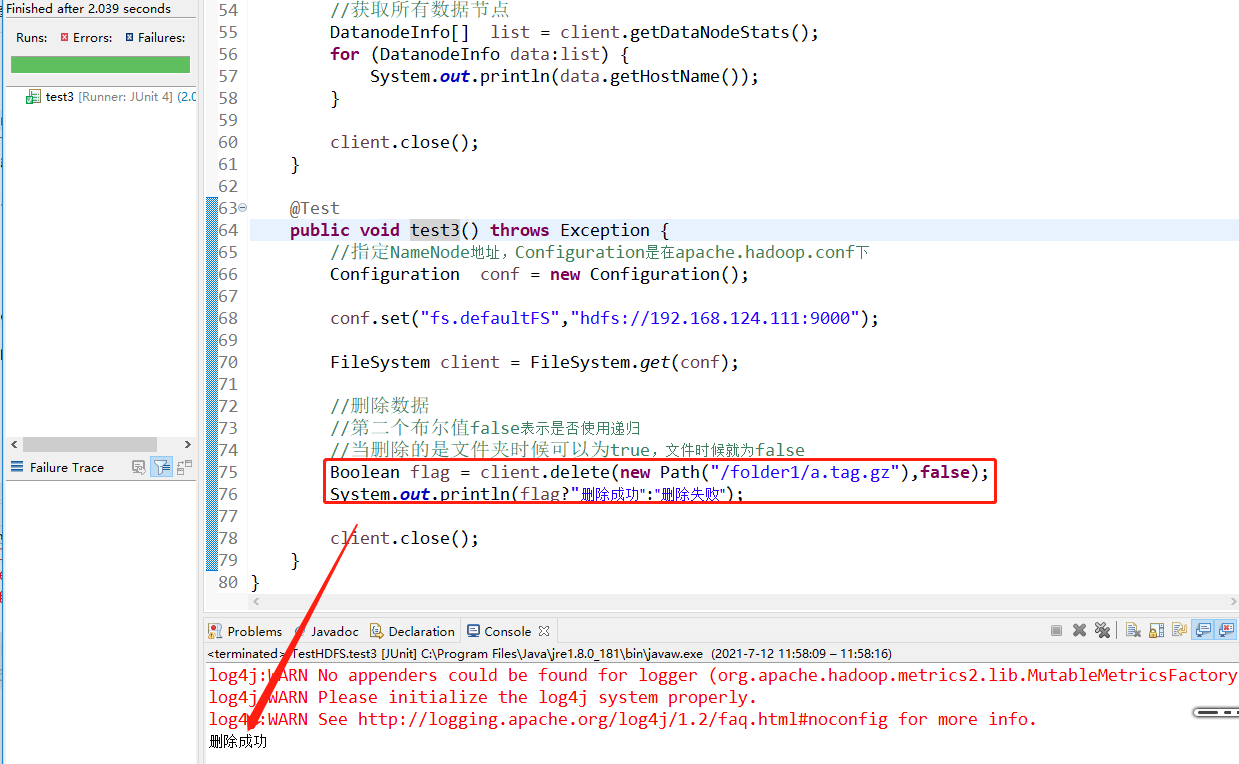Click the '//获取所有数据节点' comment on line 54
1239x764 pixels.
[x=420, y=10]
